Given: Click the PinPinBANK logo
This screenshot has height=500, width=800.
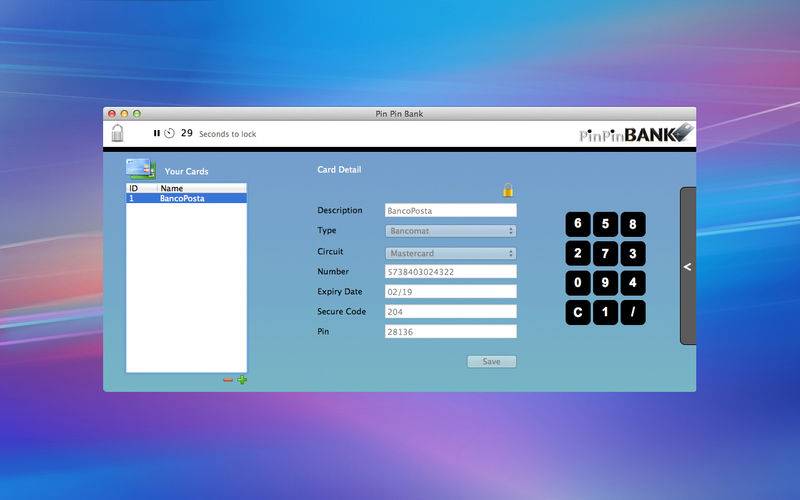Looking at the screenshot, I should coord(636,134).
